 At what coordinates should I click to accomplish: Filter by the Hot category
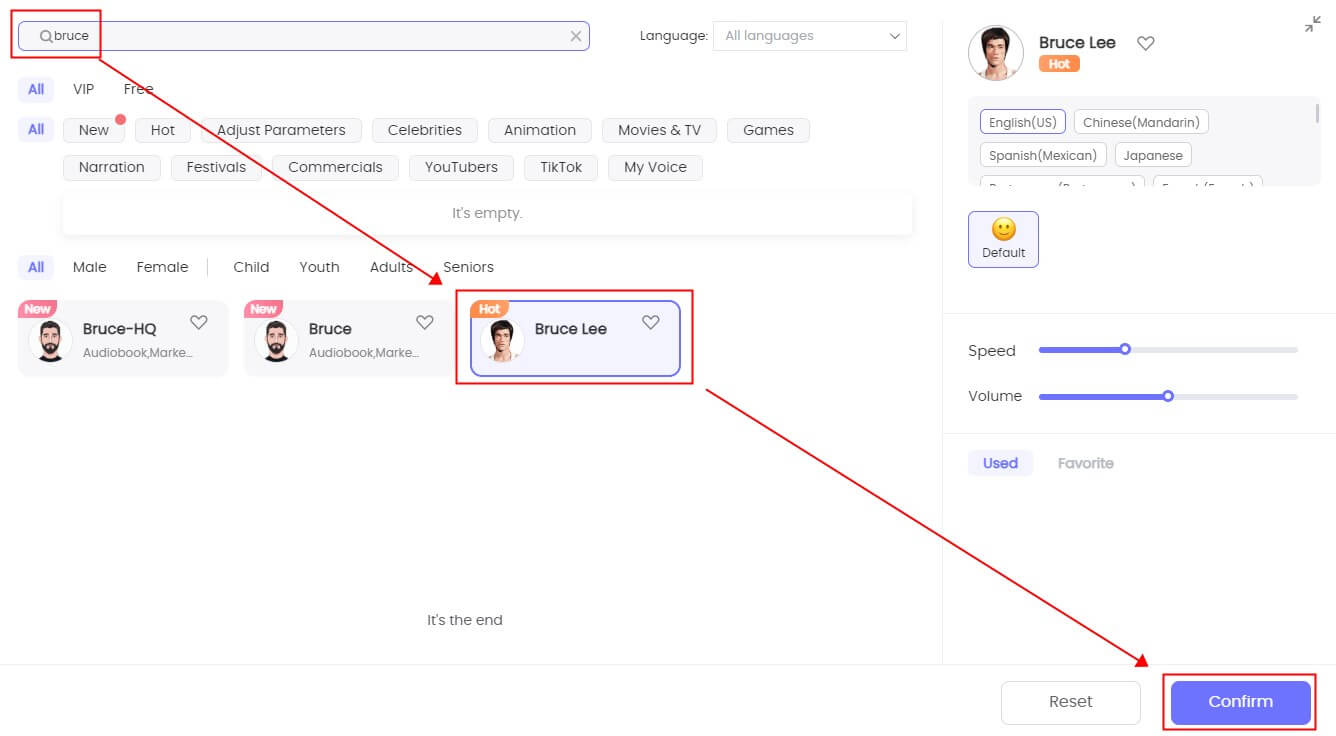click(163, 130)
